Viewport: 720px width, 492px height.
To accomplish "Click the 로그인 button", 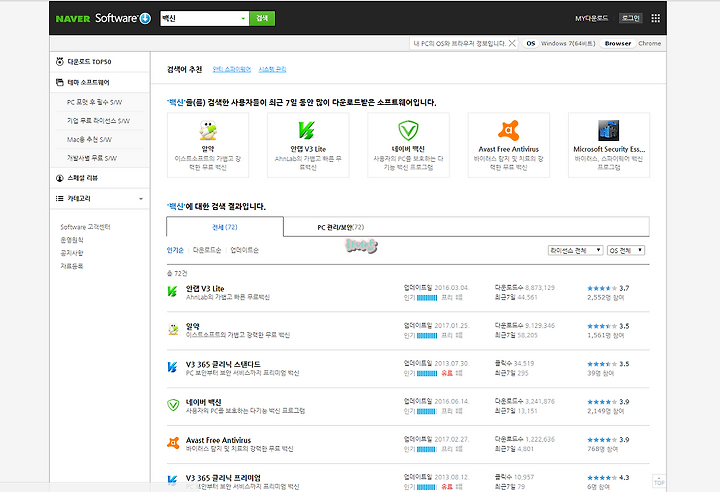I will tap(630, 18).
